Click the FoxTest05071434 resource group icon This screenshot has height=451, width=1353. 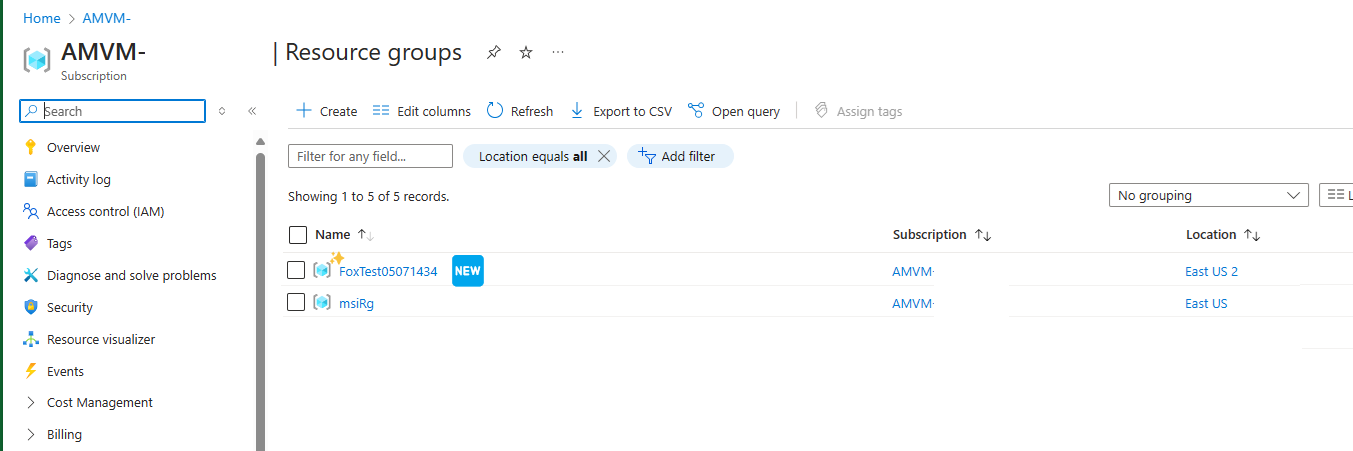[x=322, y=270]
